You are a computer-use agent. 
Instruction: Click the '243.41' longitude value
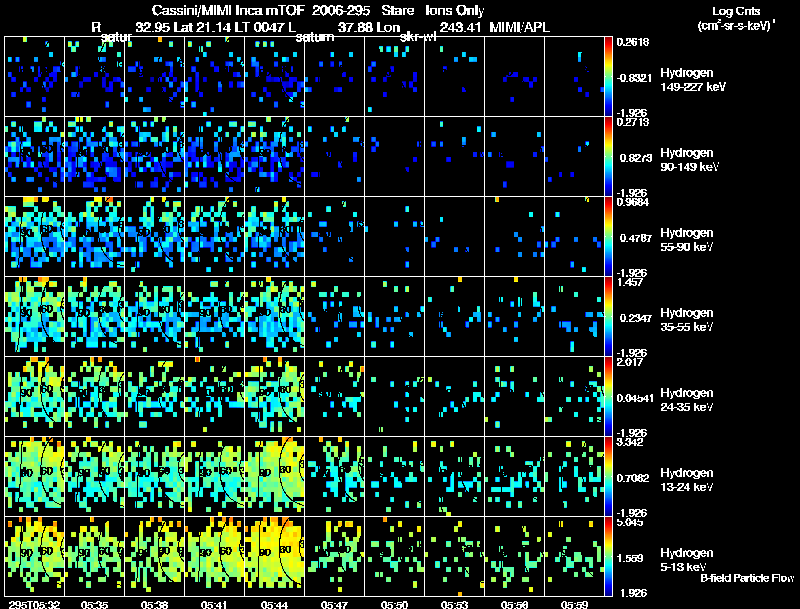[460, 27]
